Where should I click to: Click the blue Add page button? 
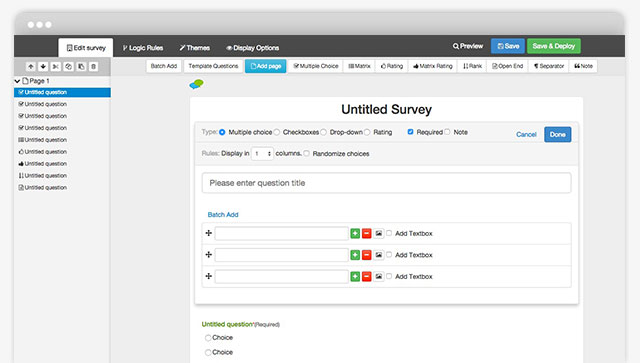[x=266, y=66]
